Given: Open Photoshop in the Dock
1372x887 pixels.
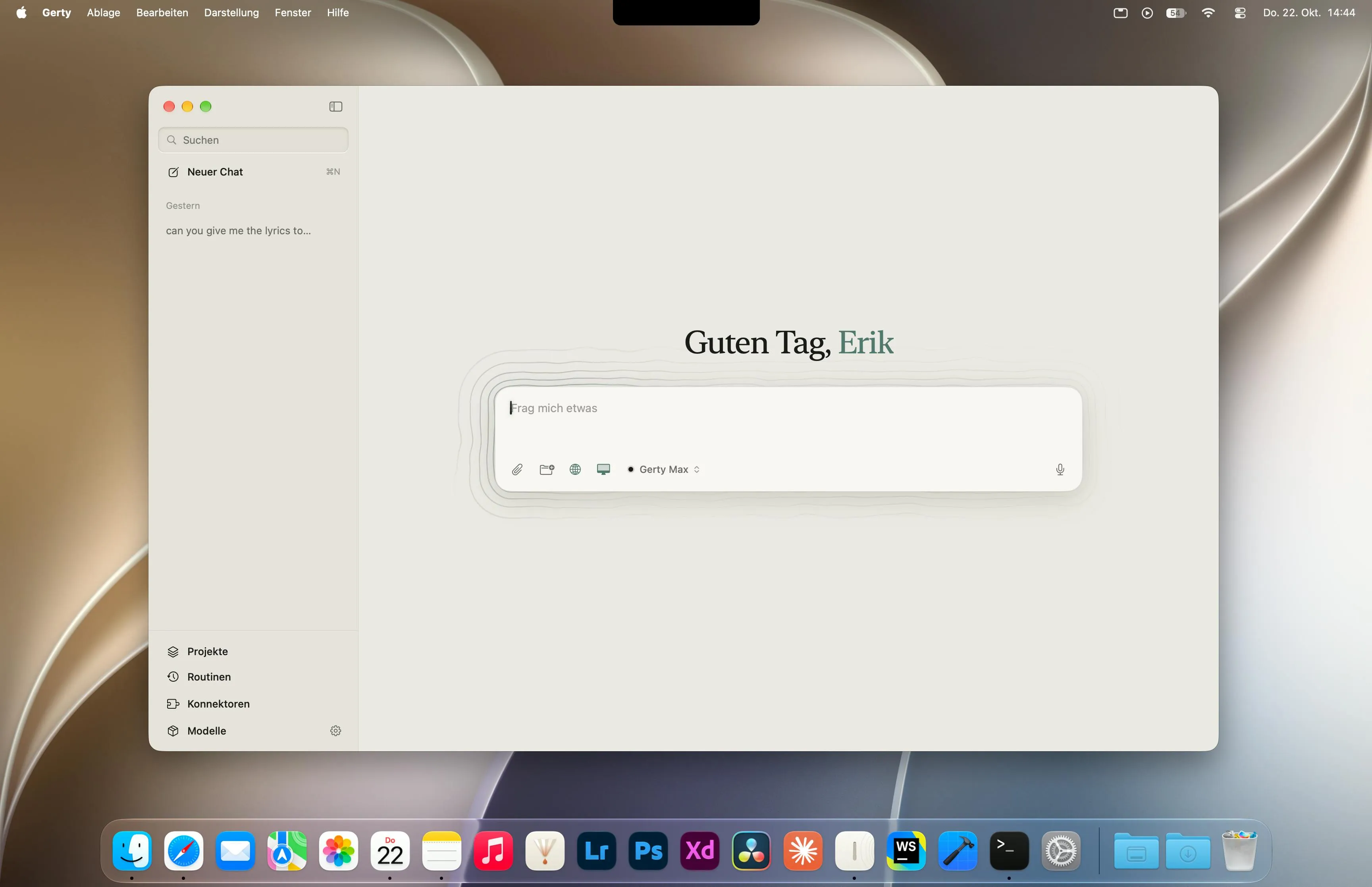Looking at the screenshot, I should [x=648, y=851].
